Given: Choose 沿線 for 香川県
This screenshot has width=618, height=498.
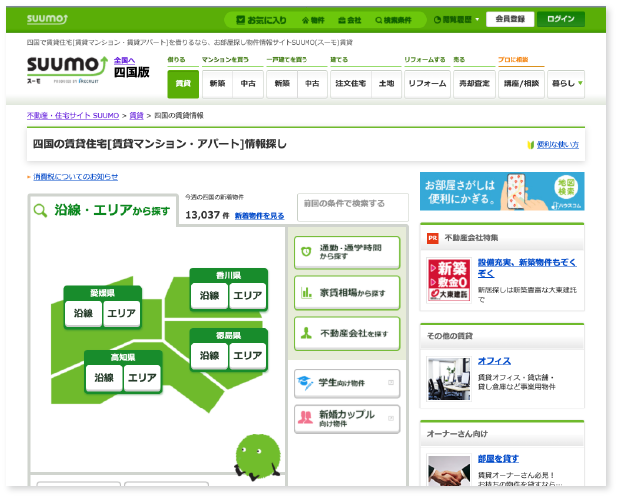Looking at the screenshot, I should (x=209, y=295).
